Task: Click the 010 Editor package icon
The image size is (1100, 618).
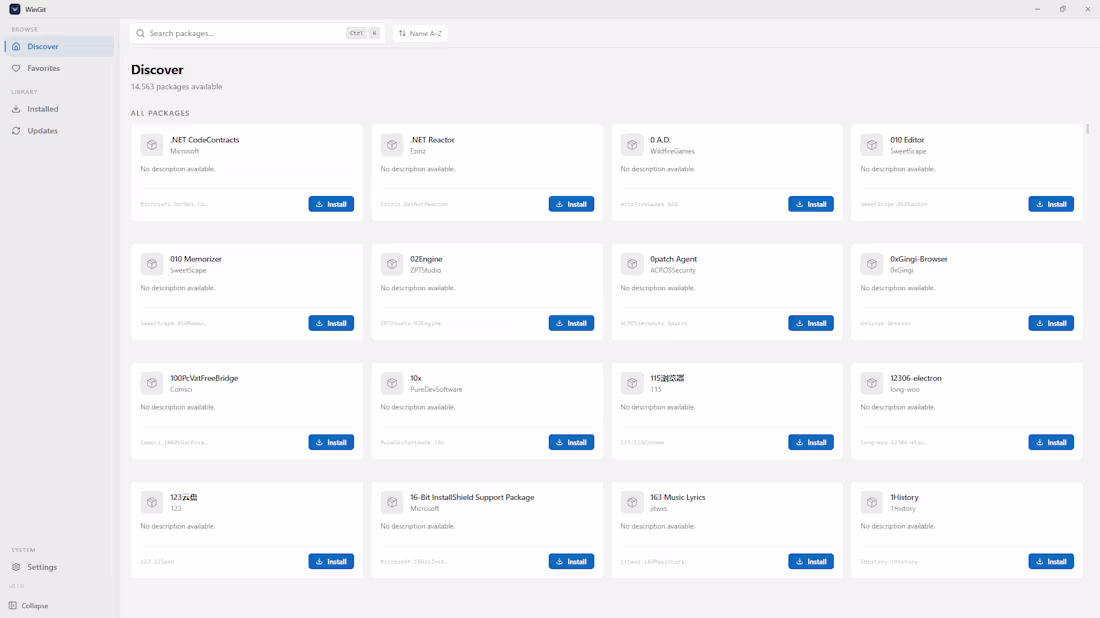Action: click(x=872, y=145)
